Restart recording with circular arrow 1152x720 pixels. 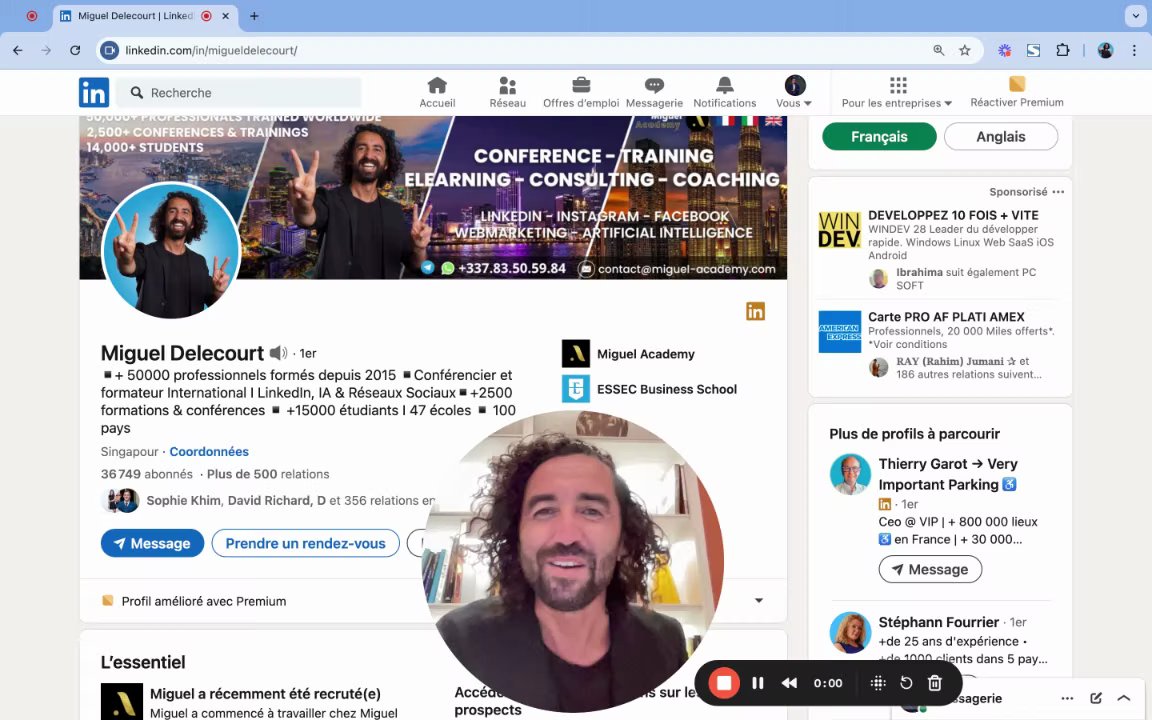click(906, 683)
